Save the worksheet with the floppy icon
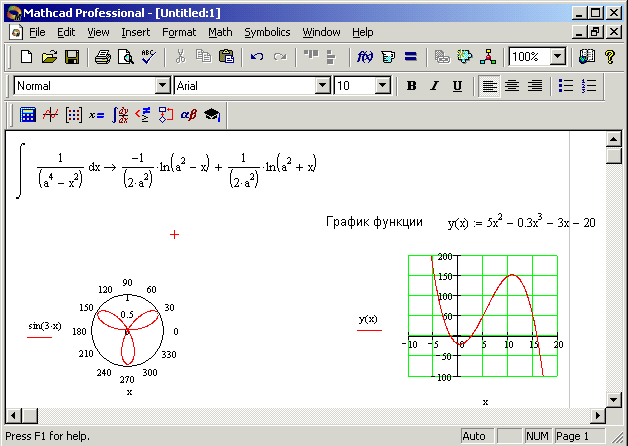The height and width of the screenshot is (446, 628). (72, 57)
